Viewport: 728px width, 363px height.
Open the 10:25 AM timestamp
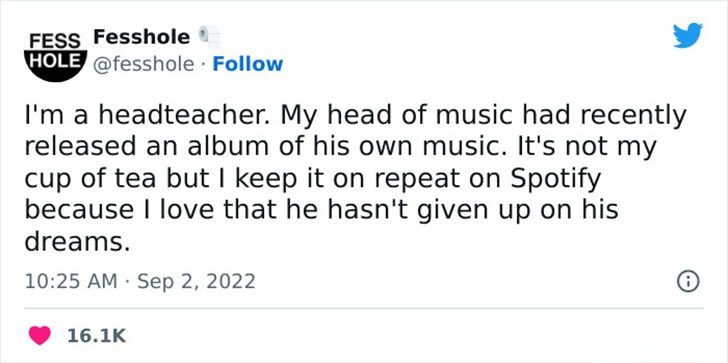[x=71, y=281]
